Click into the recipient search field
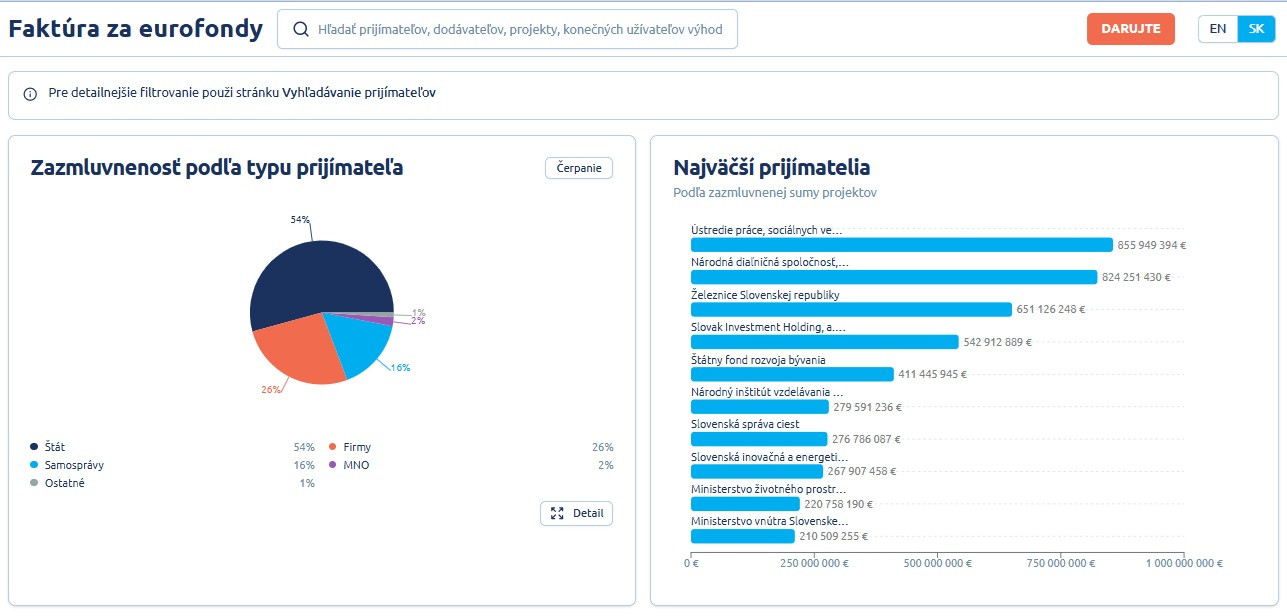This screenshot has height=616, width=1287. [520, 30]
